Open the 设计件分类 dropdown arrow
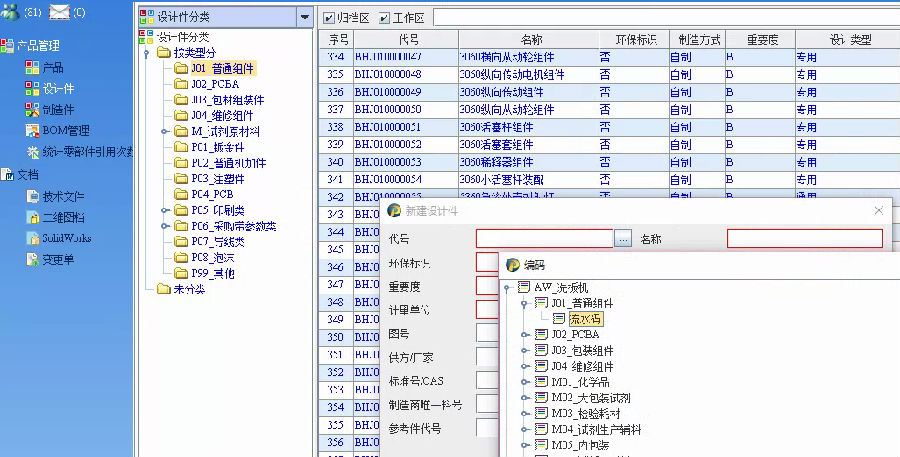Screen dimensions: 900x457 pyautogui.click(x=304, y=17)
